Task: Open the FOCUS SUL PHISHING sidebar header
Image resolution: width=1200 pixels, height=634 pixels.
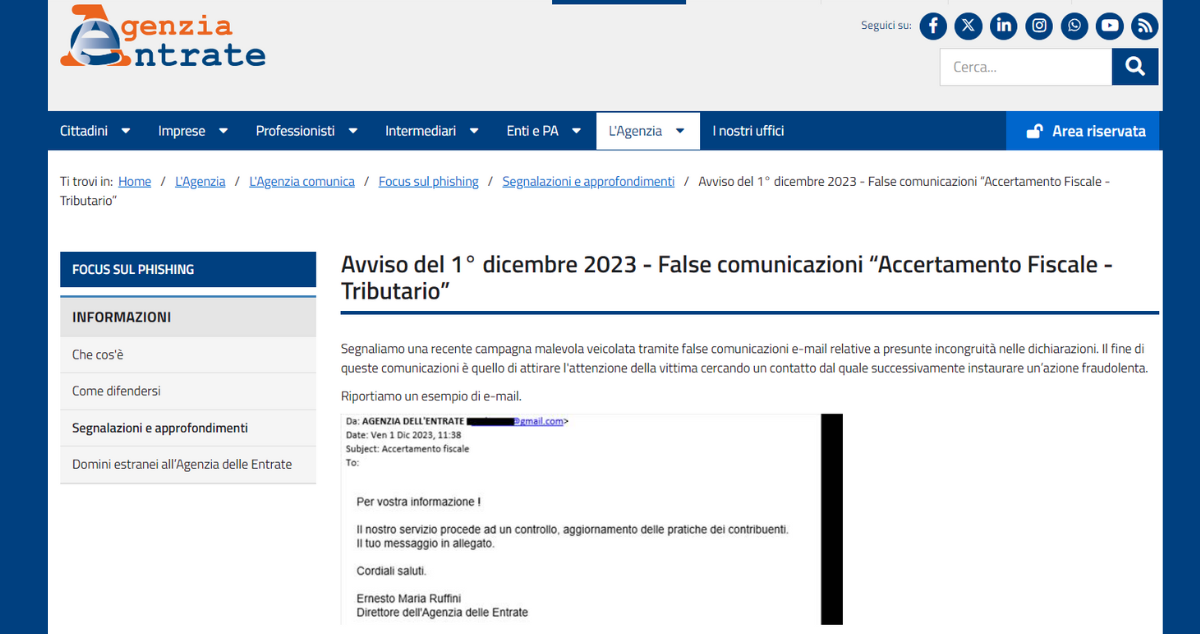Action: (x=188, y=269)
